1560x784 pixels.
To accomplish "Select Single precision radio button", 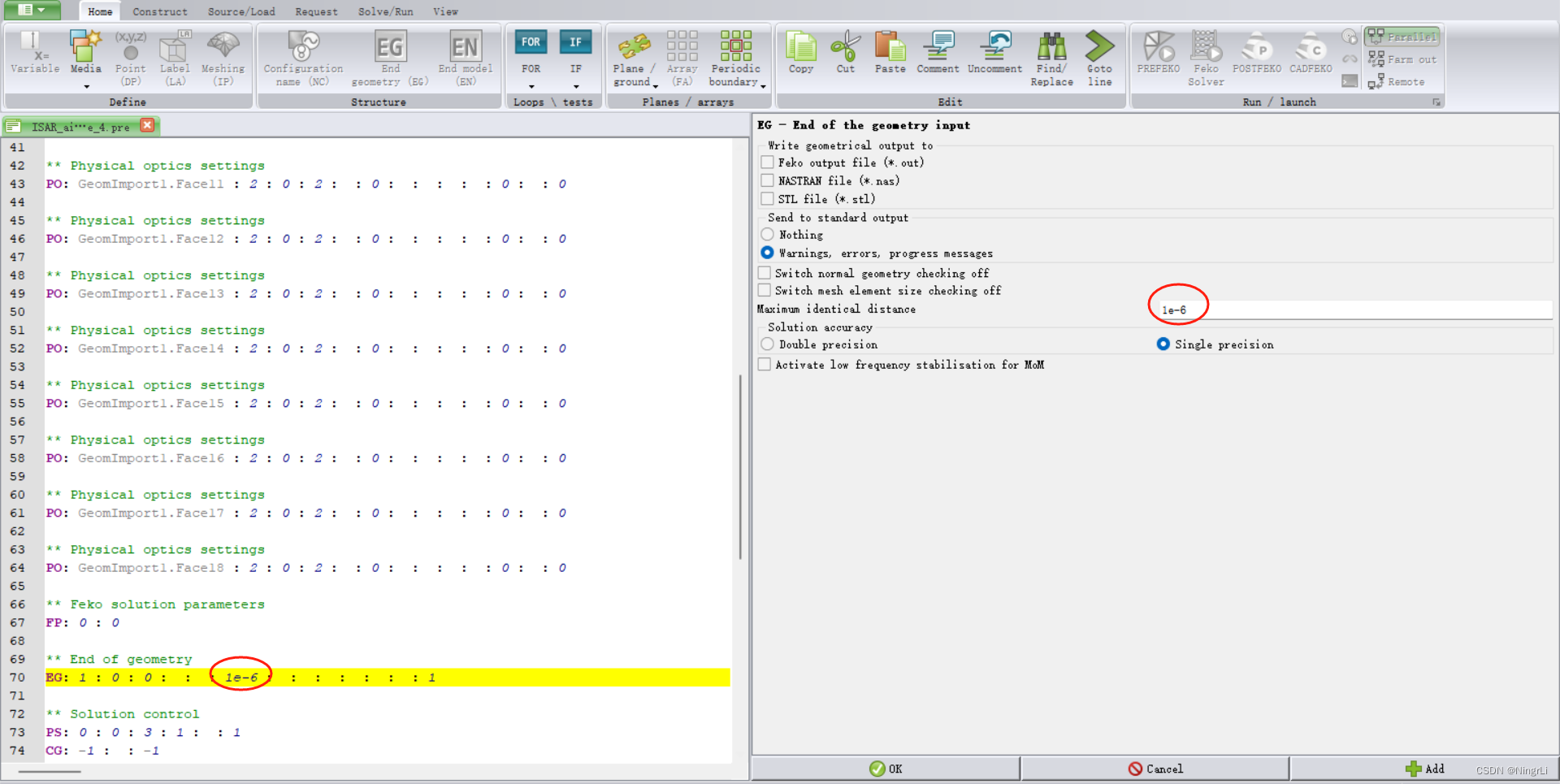I will [1163, 344].
